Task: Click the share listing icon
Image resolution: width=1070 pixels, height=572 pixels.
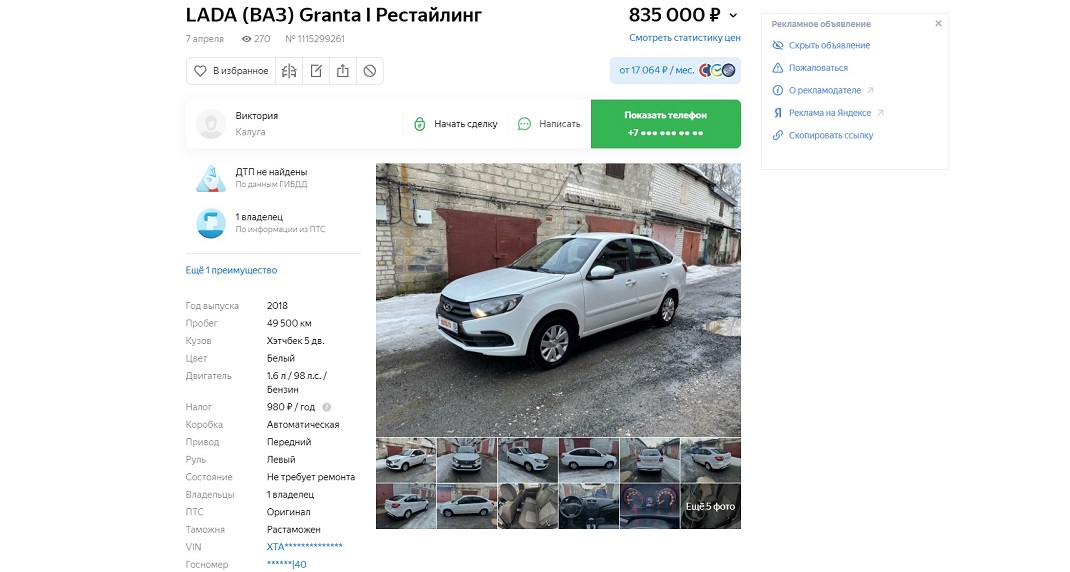Action: click(x=343, y=71)
